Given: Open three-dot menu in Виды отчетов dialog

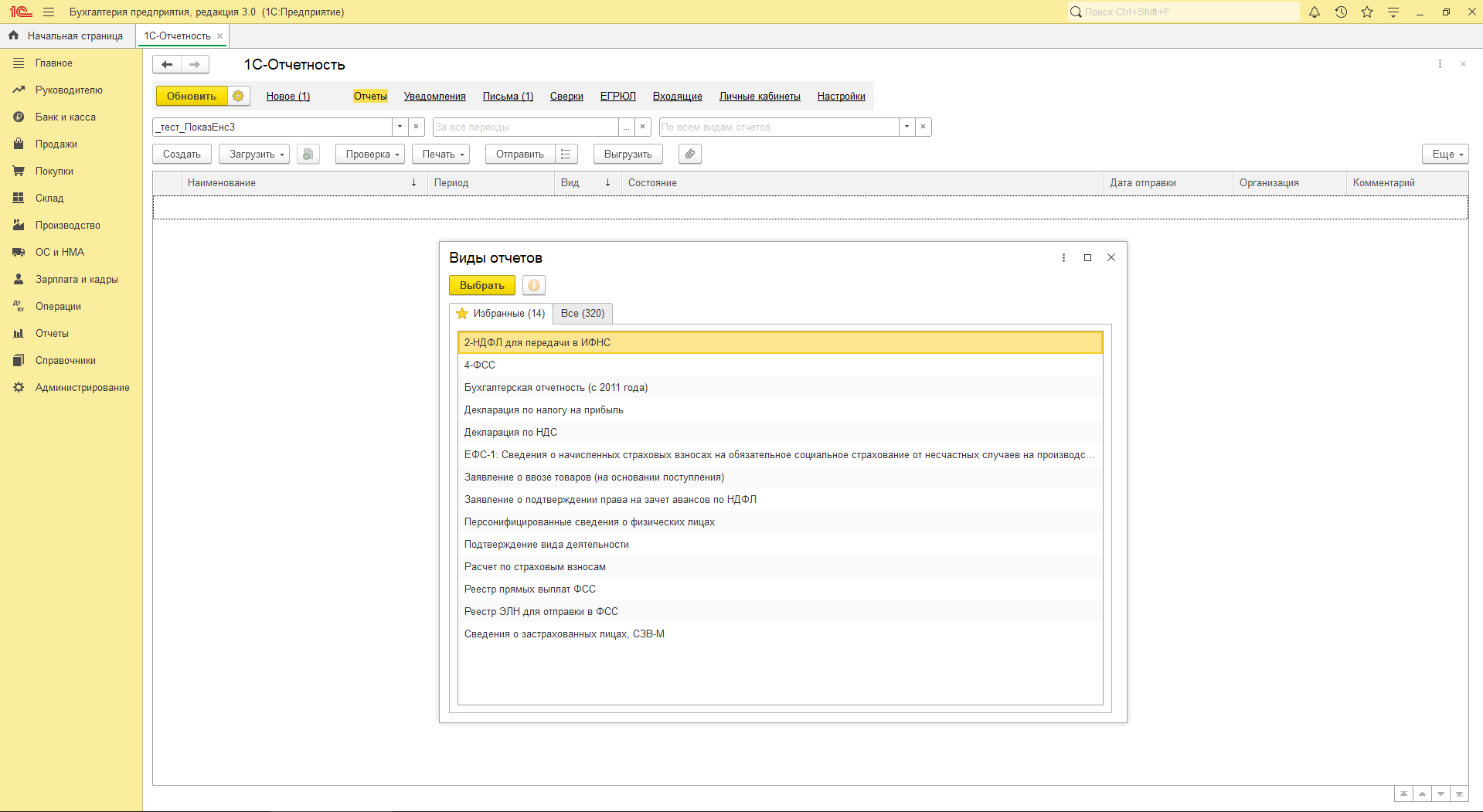Looking at the screenshot, I should click(1063, 257).
